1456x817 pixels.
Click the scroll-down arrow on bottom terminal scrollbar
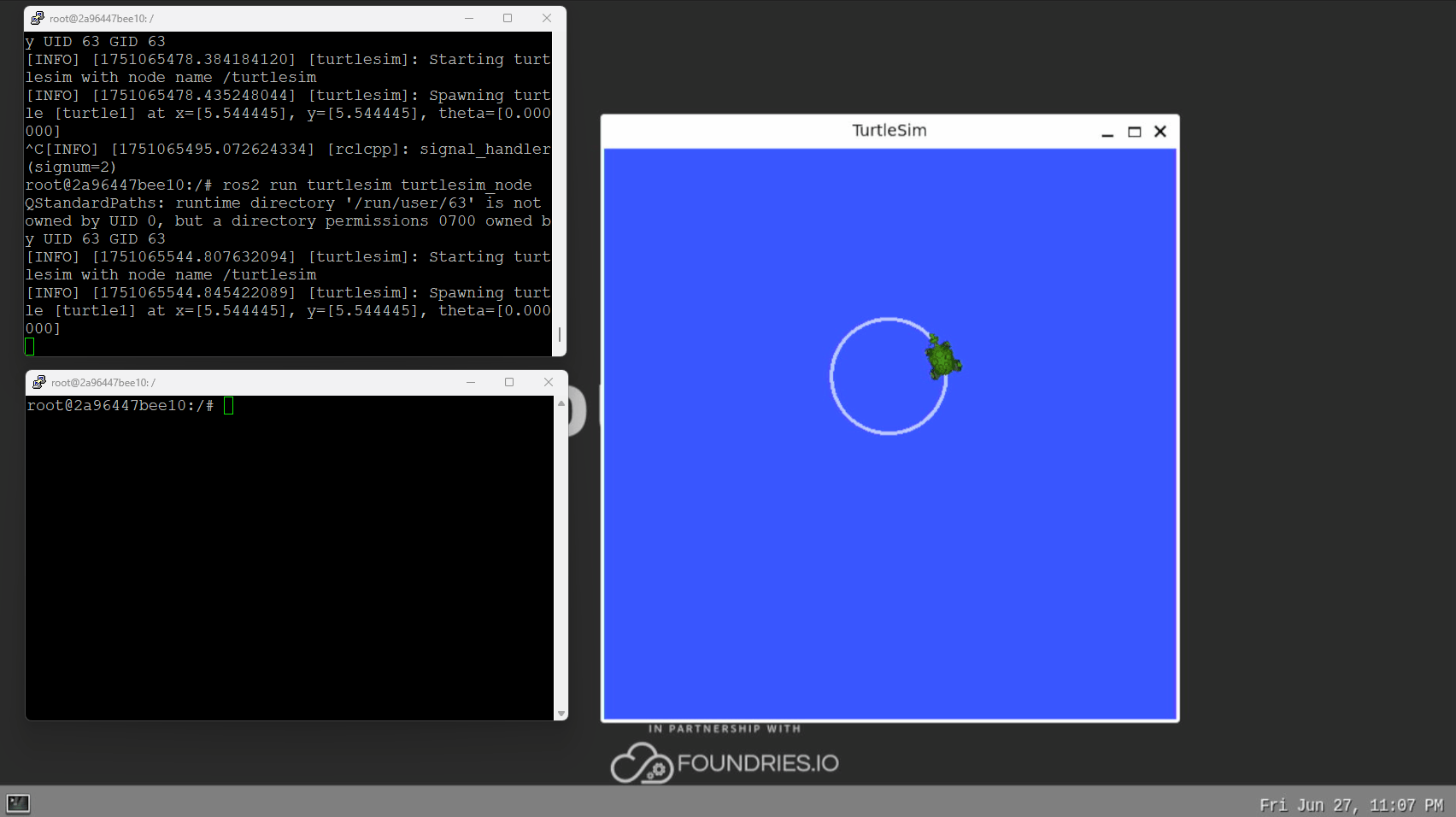tap(561, 714)
